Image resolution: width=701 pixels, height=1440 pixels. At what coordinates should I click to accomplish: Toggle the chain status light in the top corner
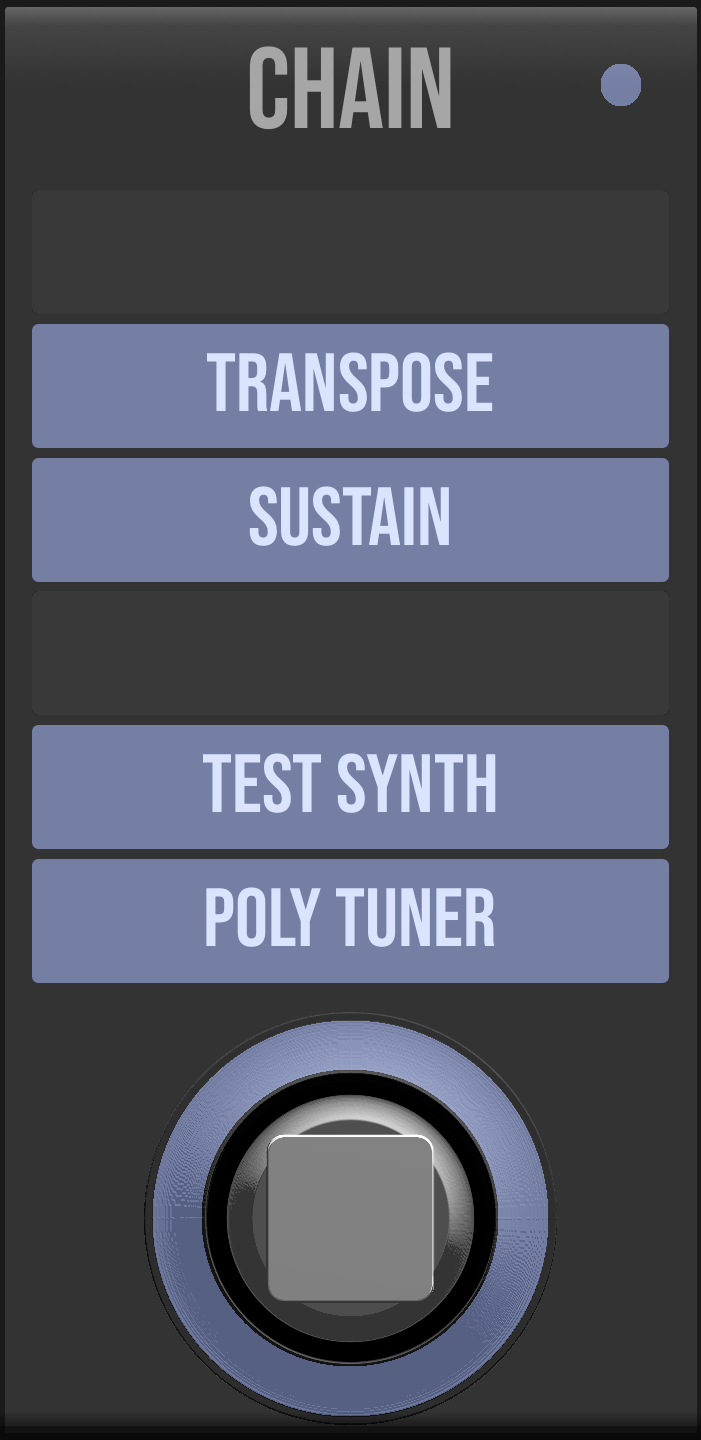[x=620, y=85]
